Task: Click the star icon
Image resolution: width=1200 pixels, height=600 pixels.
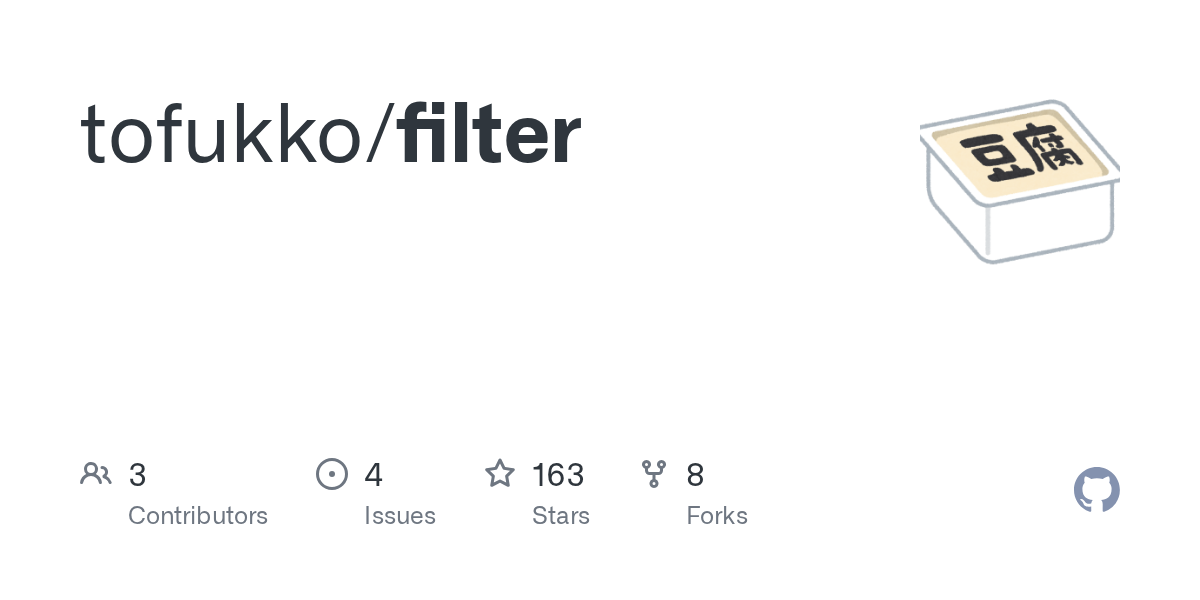Action: point(500,474)
